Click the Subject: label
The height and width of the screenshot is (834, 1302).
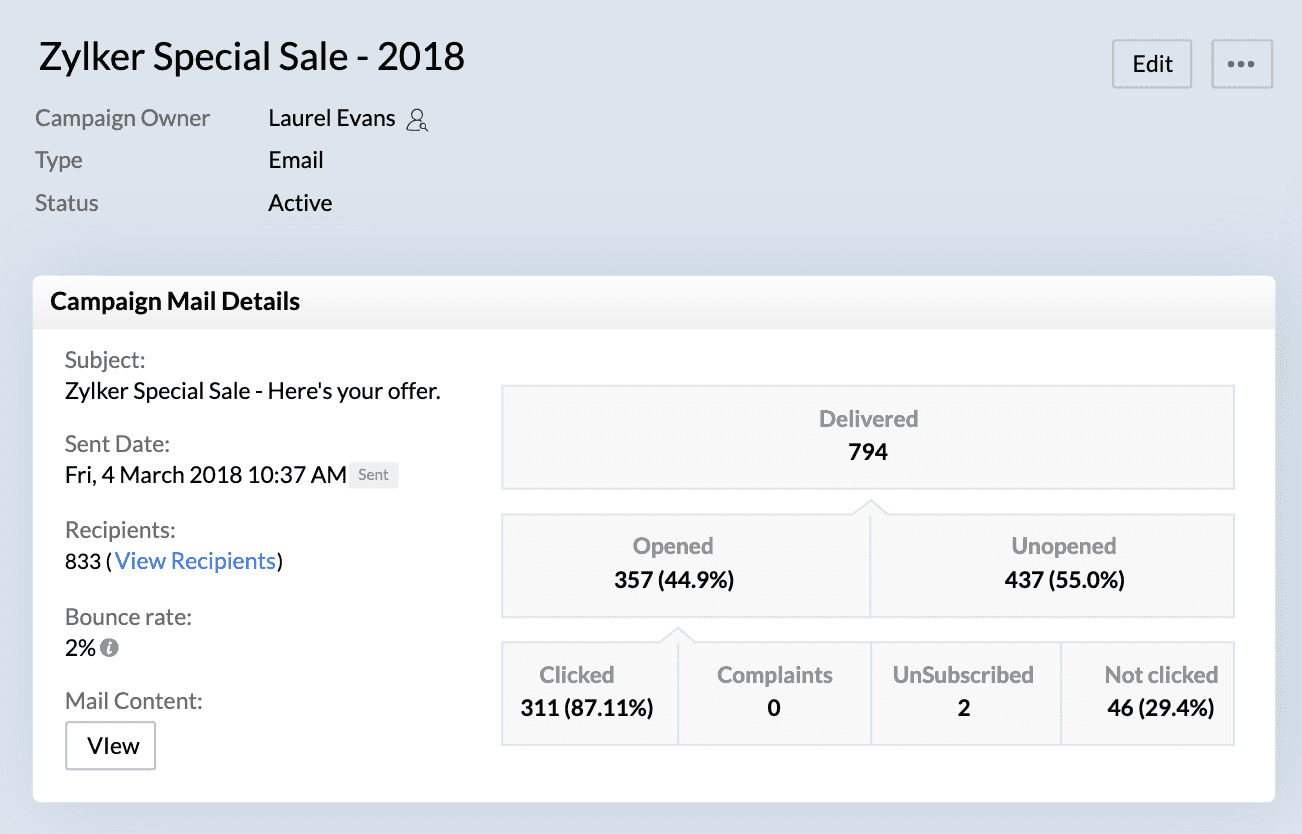coord(105,360)
